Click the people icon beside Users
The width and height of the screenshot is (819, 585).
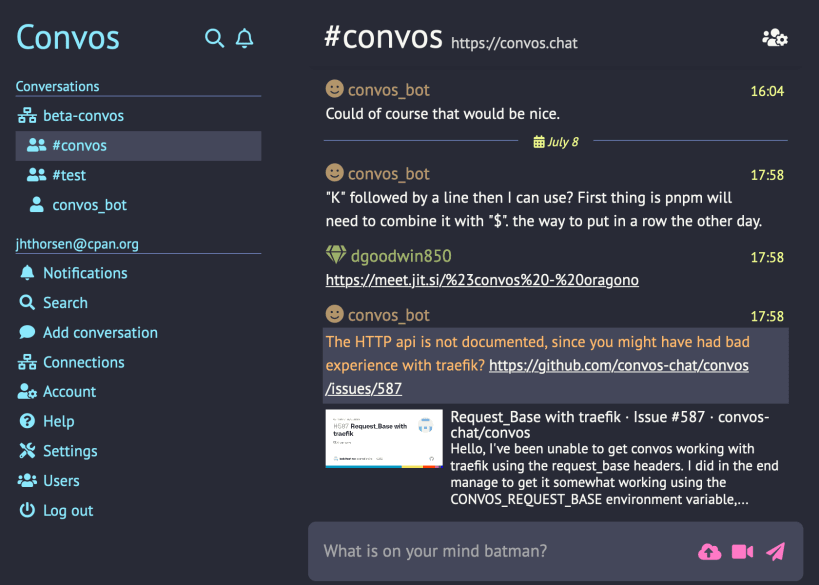click(27, 481)
